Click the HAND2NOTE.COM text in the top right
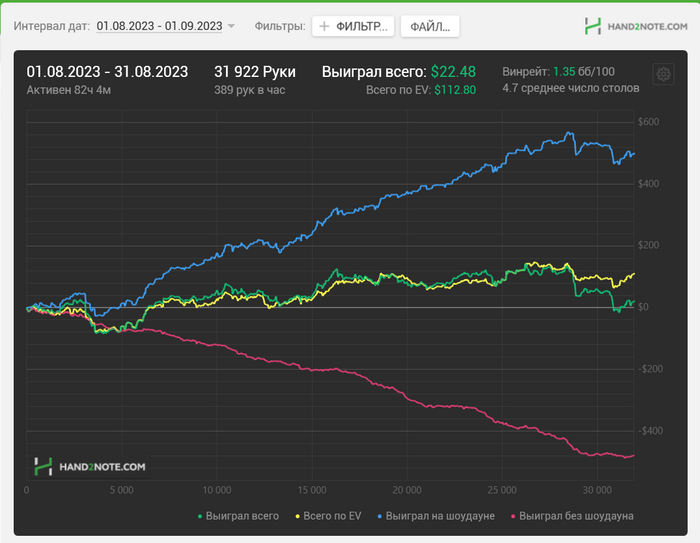Viewport: 700px width, 543px height. pos(647,27)
